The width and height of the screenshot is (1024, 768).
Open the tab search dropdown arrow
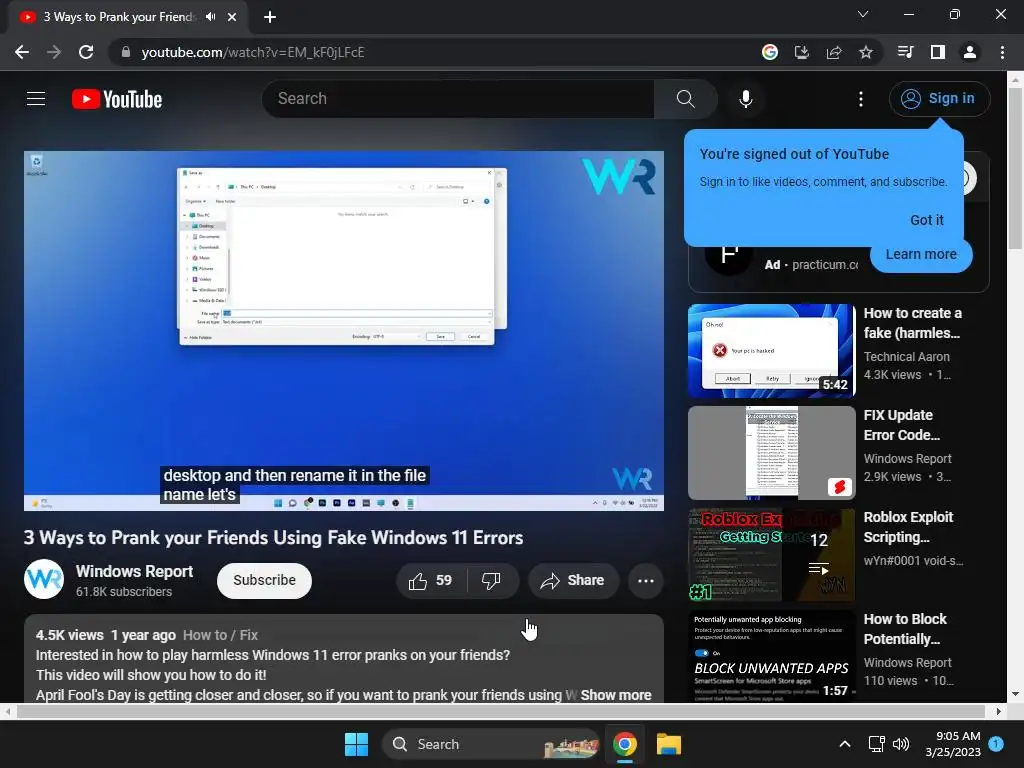[863, 14]
